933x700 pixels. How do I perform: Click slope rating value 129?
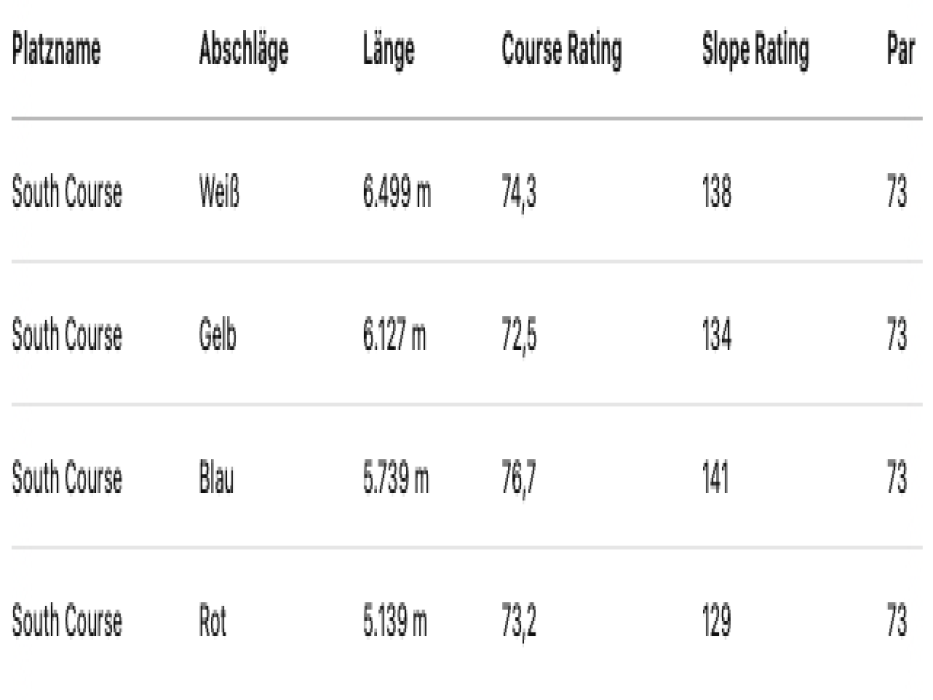tap(717, 620)
